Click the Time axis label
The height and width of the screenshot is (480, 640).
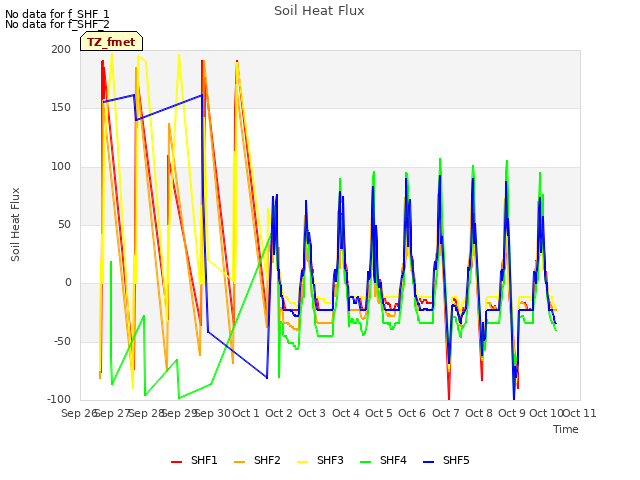coord(566,429)
